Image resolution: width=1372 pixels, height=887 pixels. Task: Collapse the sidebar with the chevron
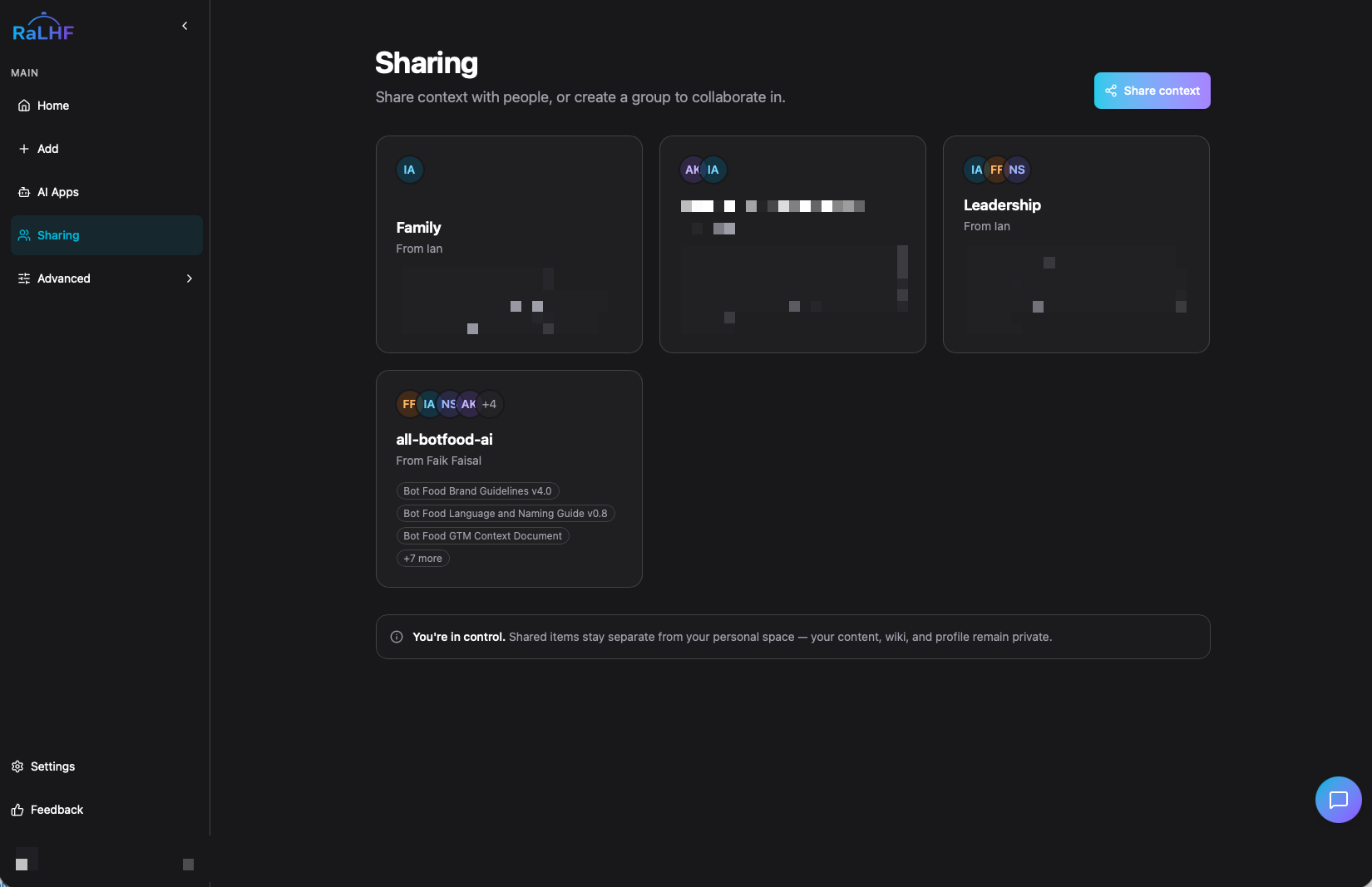[x=185, y=26]
